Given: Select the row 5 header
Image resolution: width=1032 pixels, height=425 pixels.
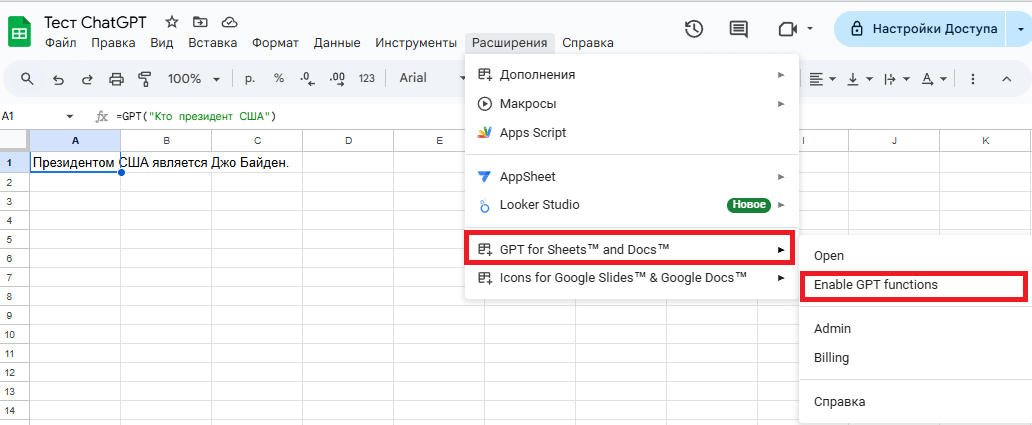Looking at the screenshot, I should (14, 239).
